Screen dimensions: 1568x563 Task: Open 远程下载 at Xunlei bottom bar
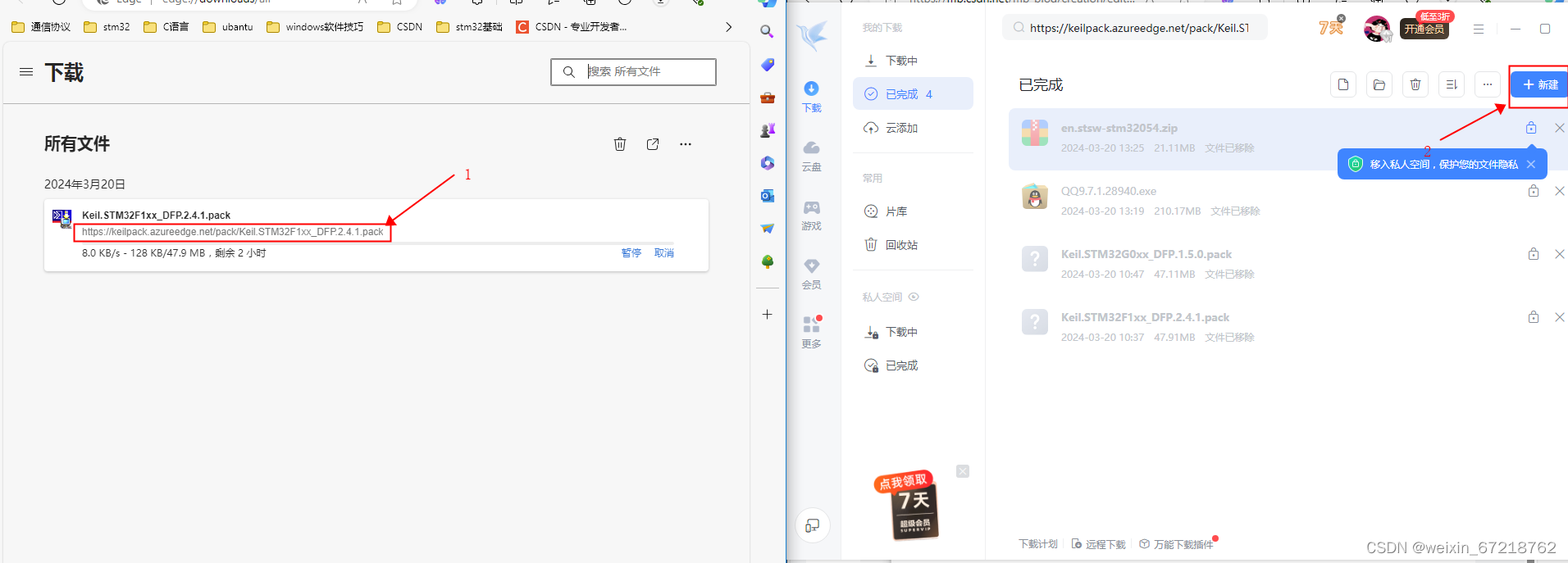(x=1099, y=544)
